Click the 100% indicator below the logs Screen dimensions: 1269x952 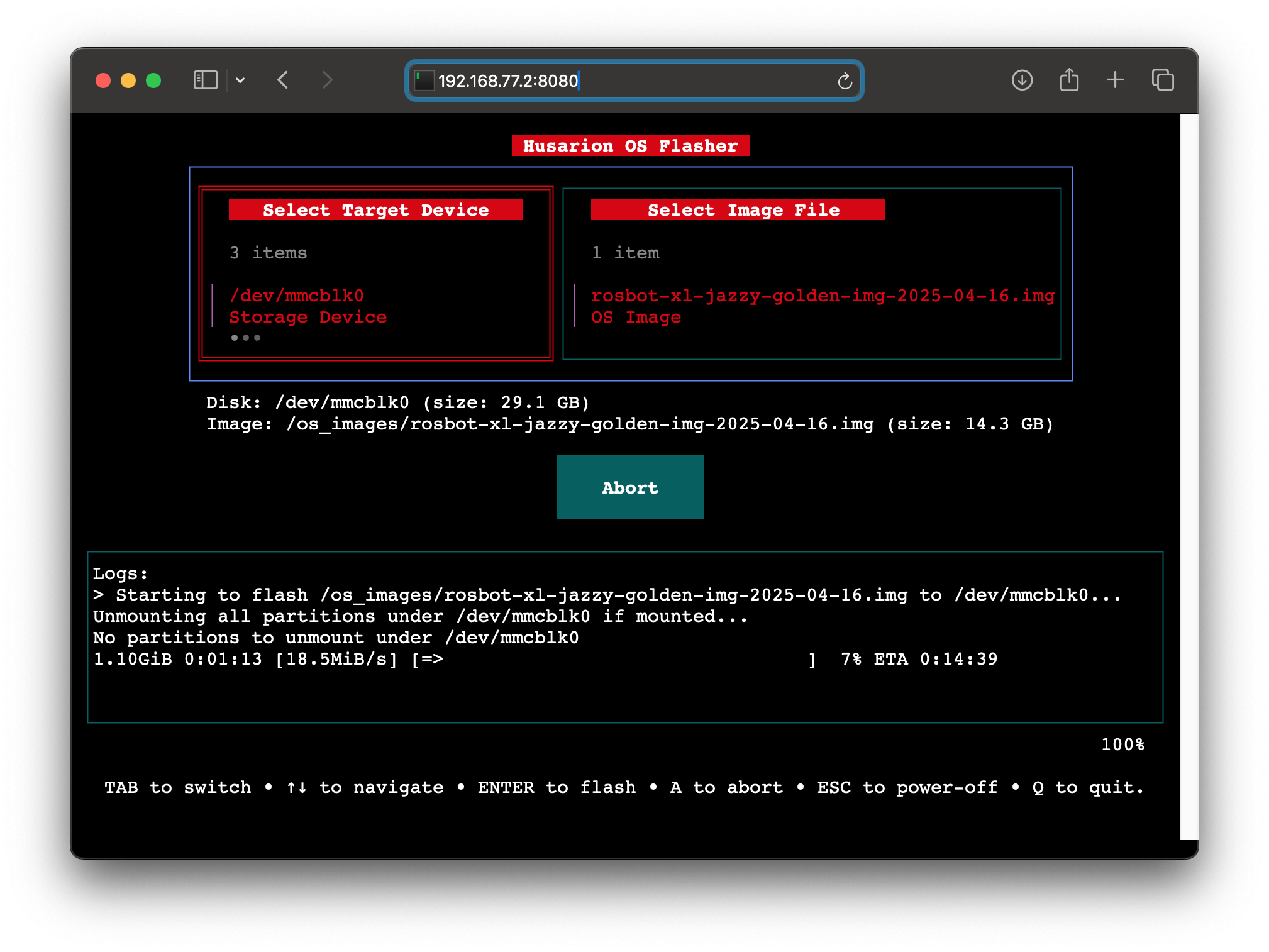[1122, 744]
